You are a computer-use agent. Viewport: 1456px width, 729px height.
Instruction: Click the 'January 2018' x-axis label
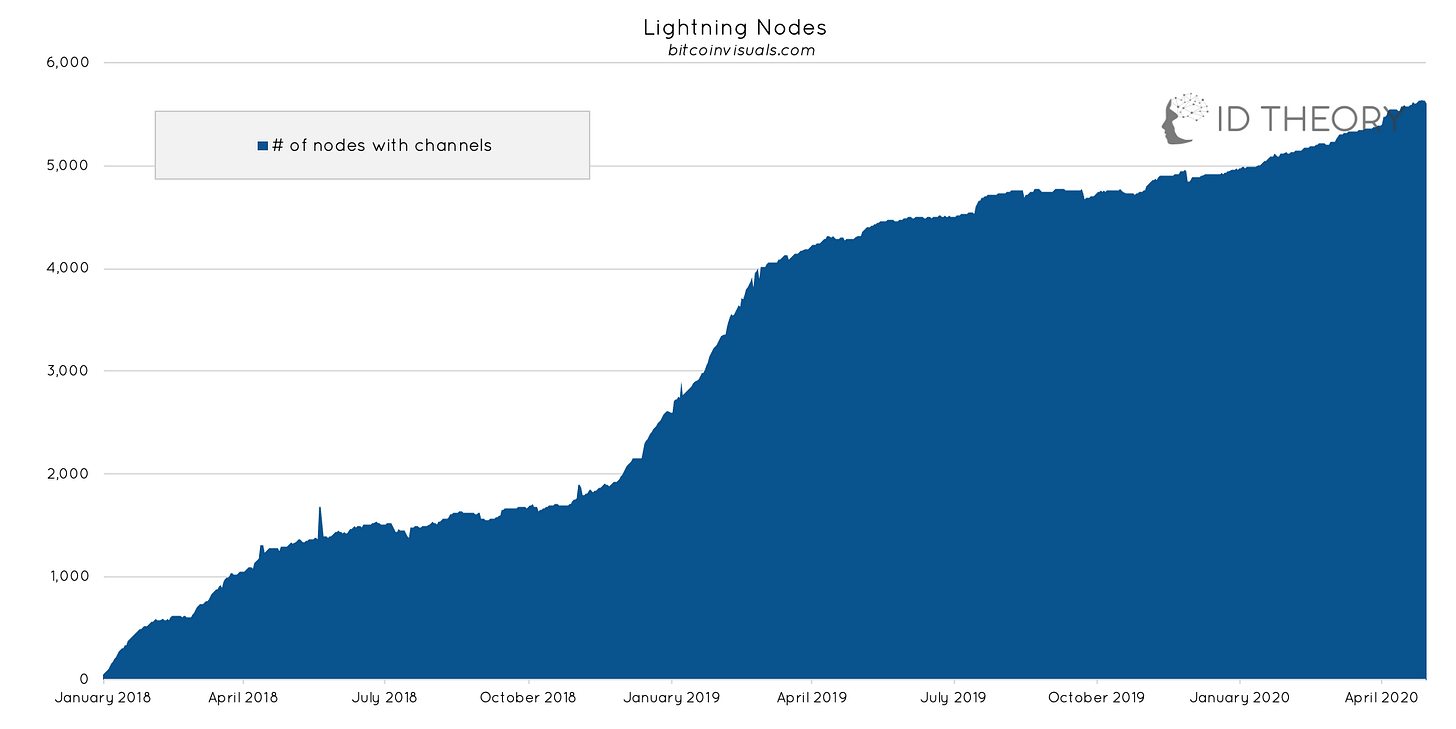click(103, 697)
